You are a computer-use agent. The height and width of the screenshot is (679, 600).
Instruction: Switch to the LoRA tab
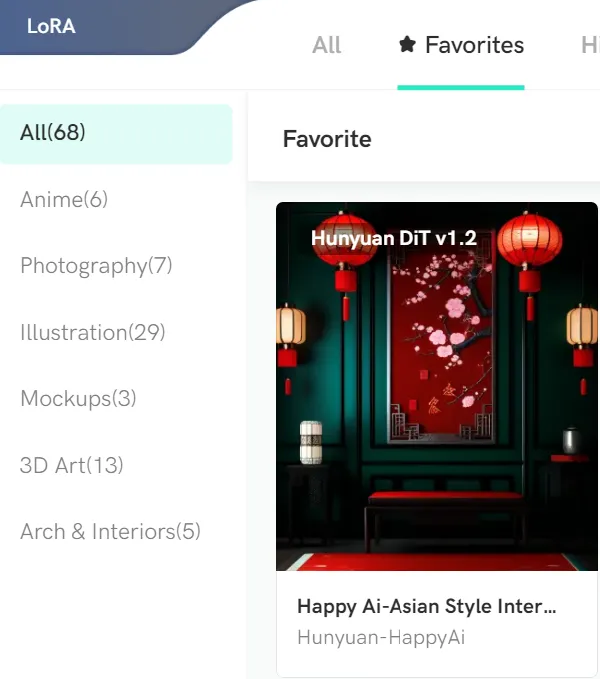coord(51,26)
